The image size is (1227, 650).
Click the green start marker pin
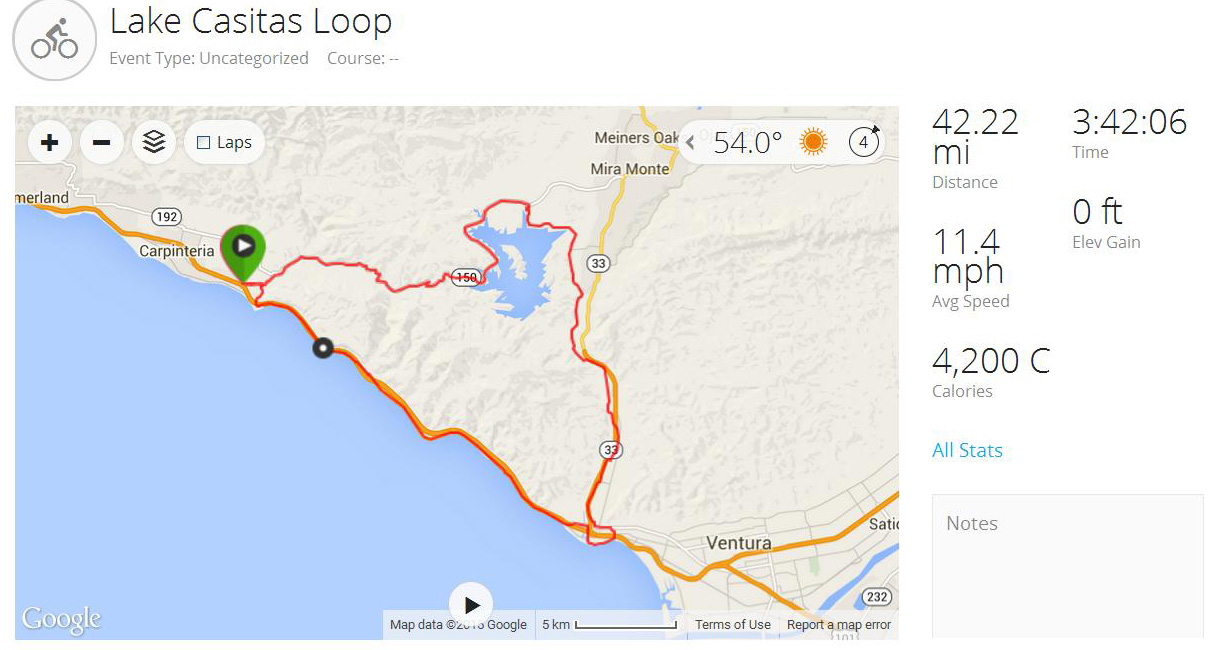click(243, 247)
